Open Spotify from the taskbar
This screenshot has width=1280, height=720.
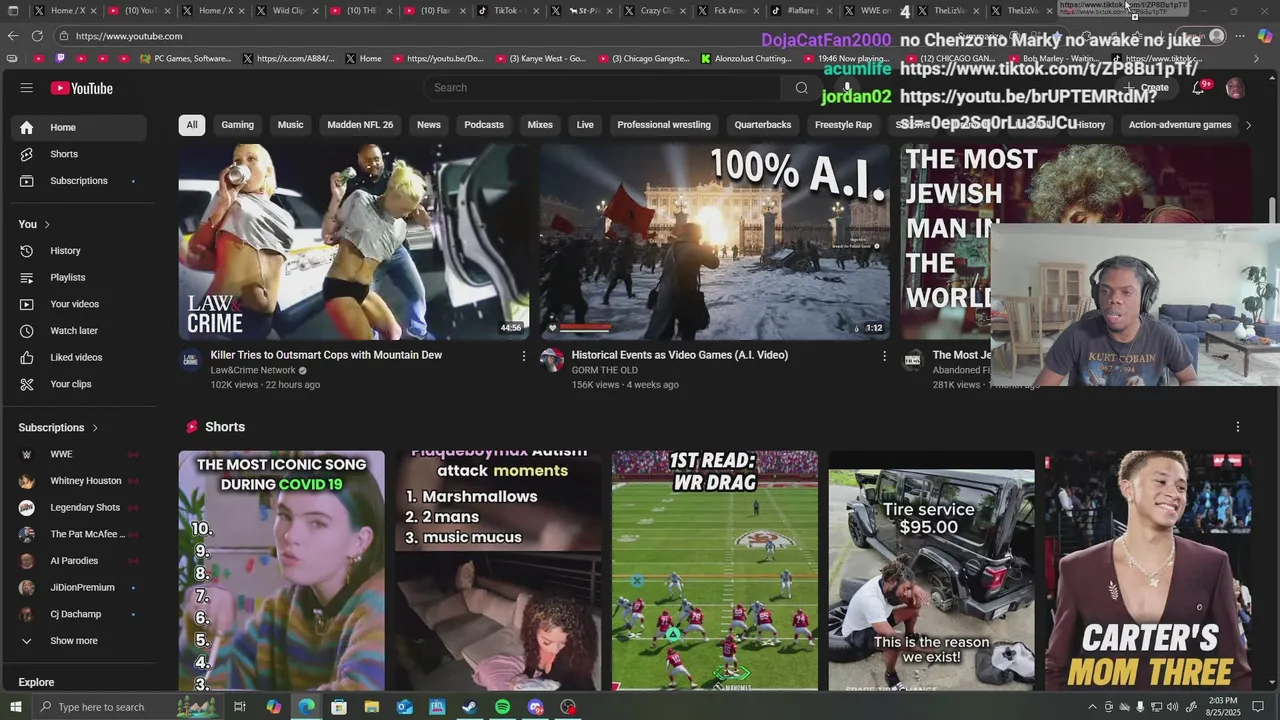coord(502,707)
